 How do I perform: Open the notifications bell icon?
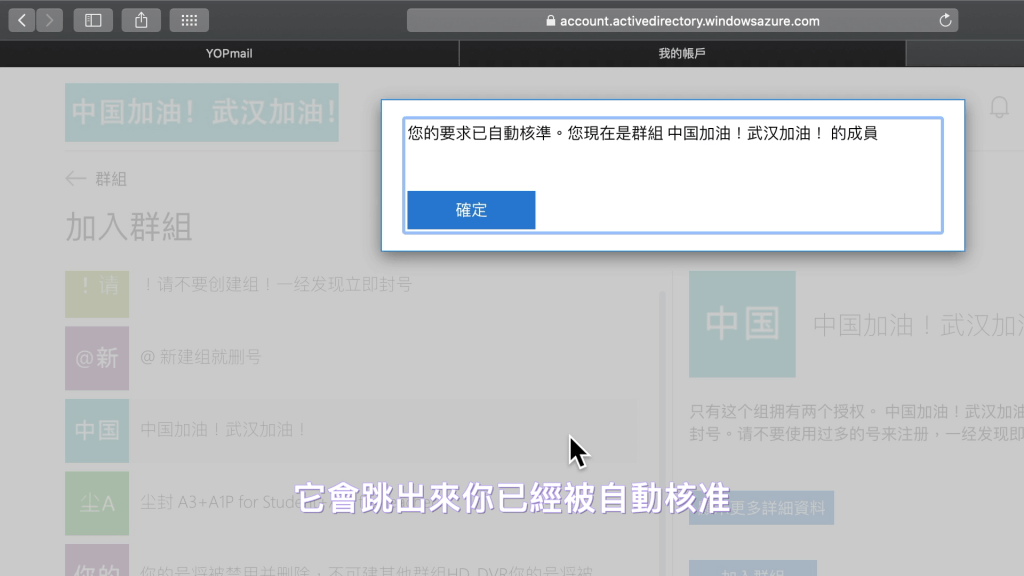999,107
